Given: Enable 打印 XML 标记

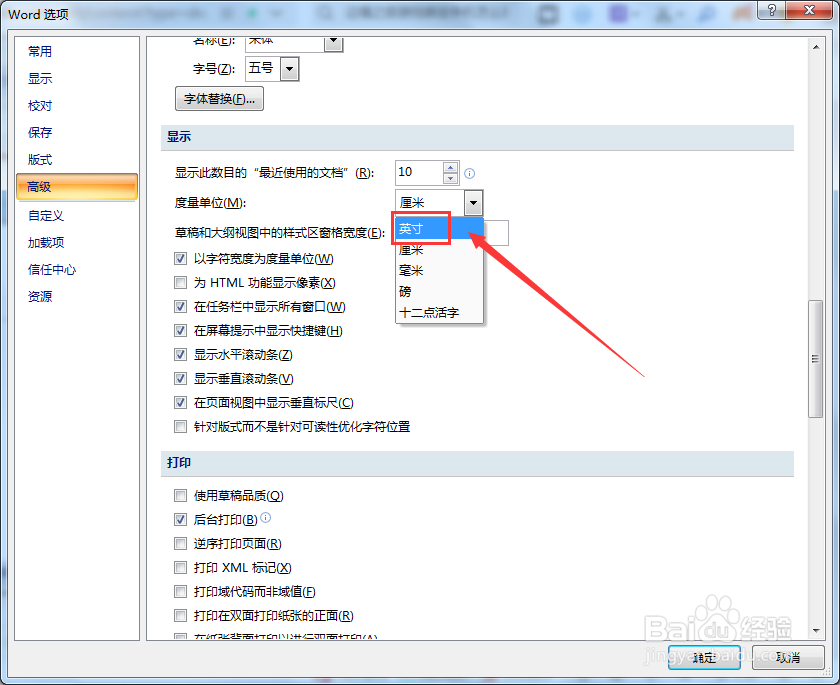Looking at the screenshot, I should (x=181, y=567).
